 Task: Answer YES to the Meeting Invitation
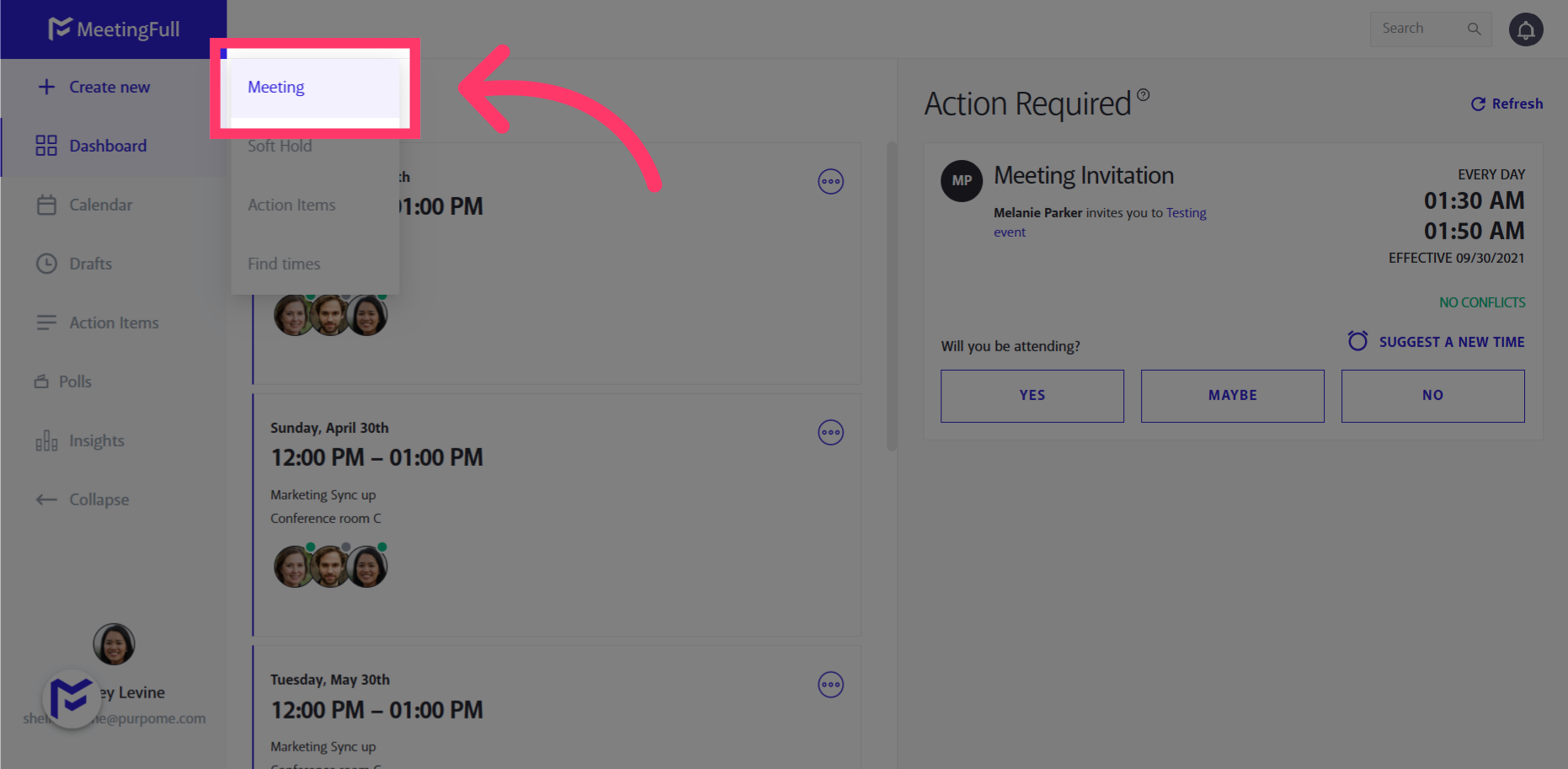tap(1032, 395)
